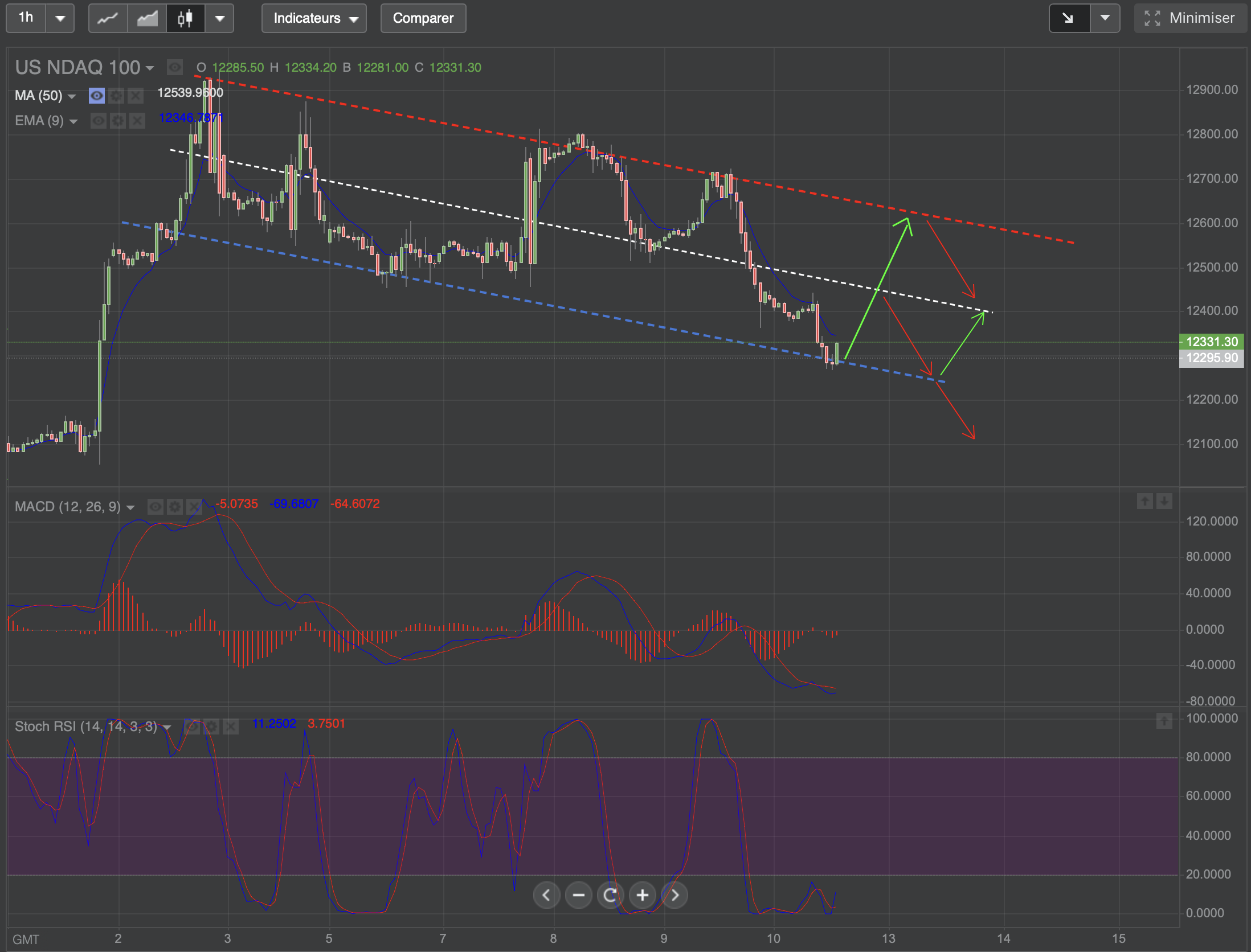Select the line chart type icon
This screenshot has height=952, width=1251.
click(x=108, y=18)
